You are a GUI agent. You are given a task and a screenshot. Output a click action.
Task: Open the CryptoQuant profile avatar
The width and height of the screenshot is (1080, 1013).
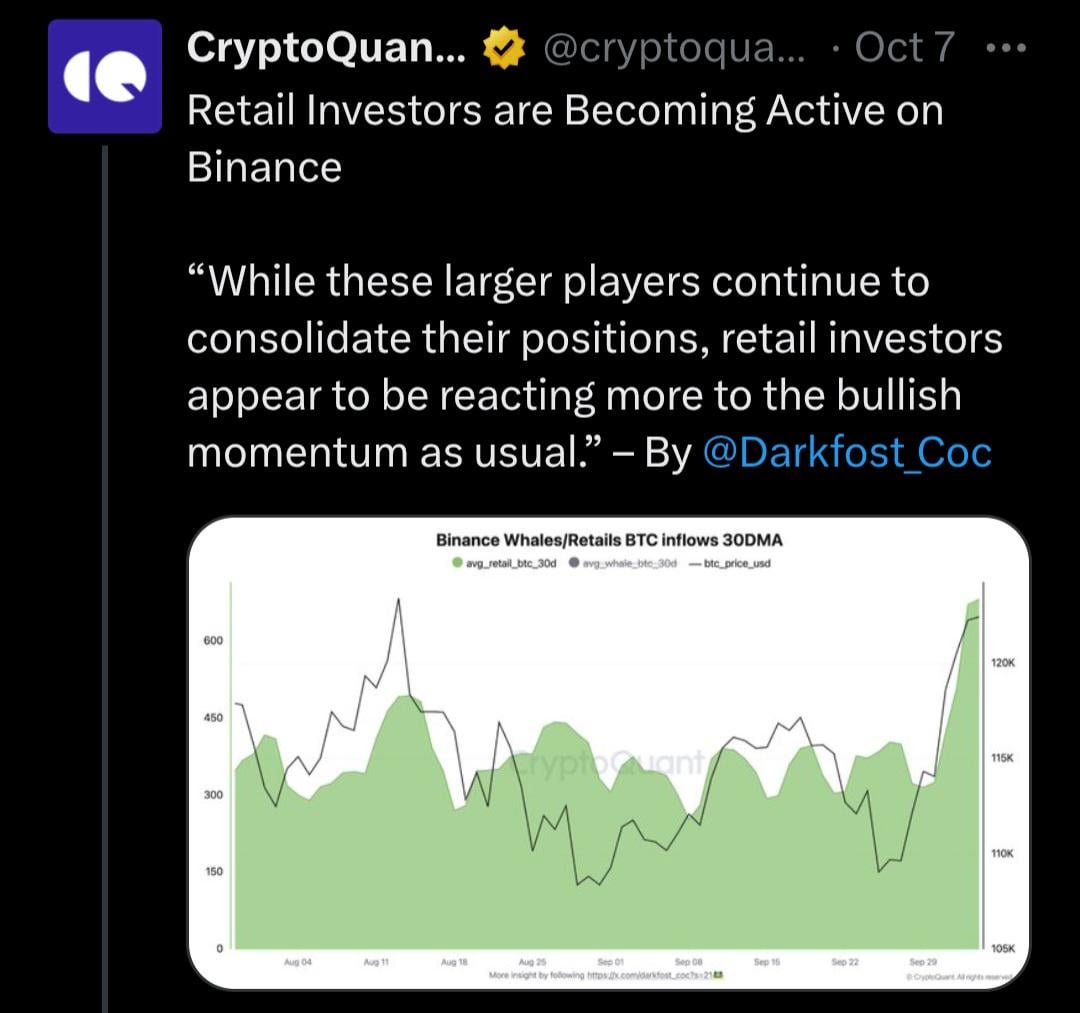coord(105,77)
